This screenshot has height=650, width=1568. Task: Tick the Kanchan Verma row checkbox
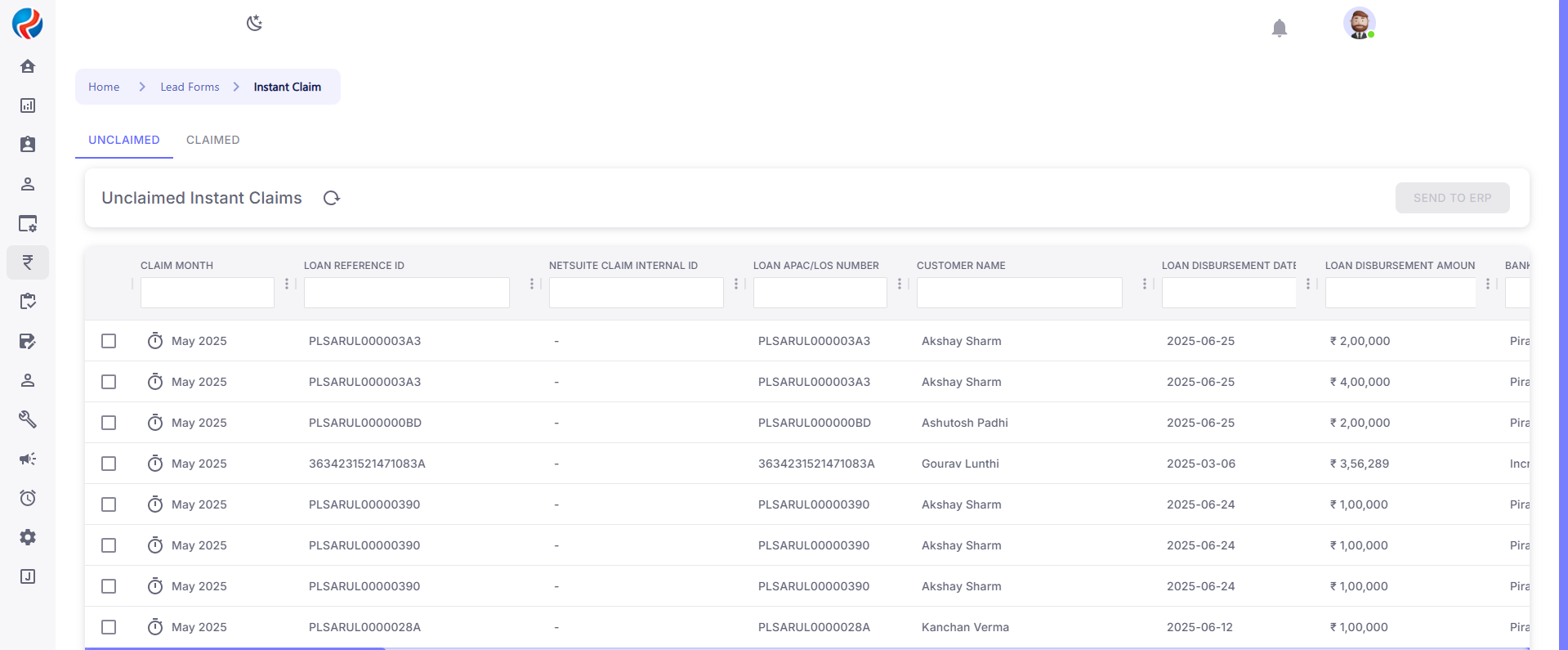(x=109, y=627)
